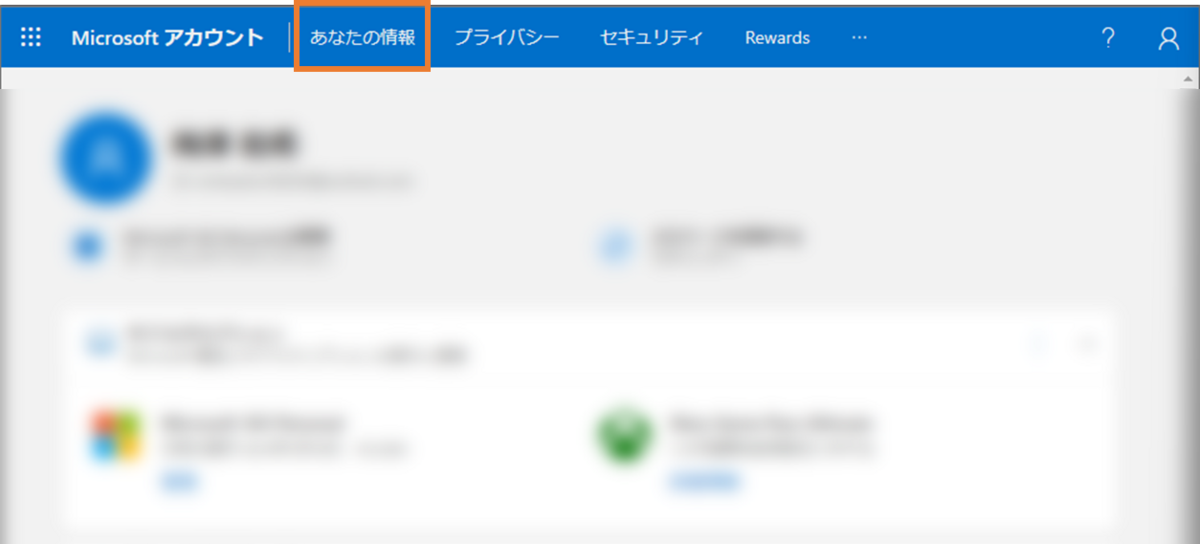The height and width of the screenshot is (544, 1200).
Task: Click the Microsoft four-color logo card icon
Action: (x=115, y=436)
